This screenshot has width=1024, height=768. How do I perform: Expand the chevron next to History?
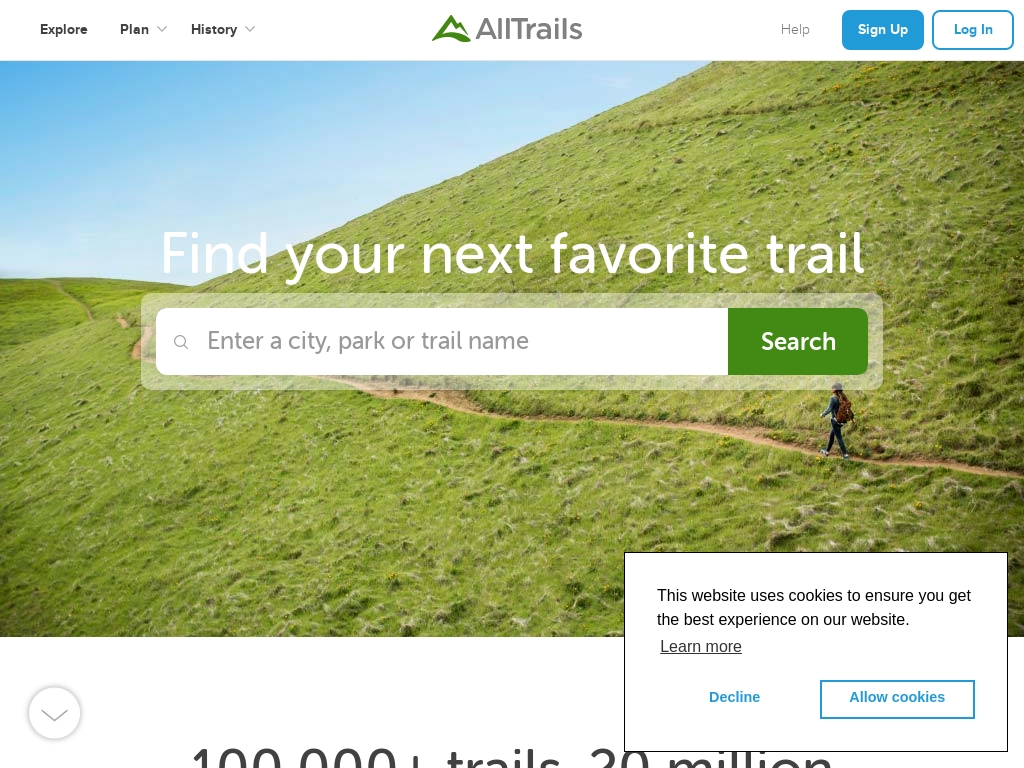[249, 29]
